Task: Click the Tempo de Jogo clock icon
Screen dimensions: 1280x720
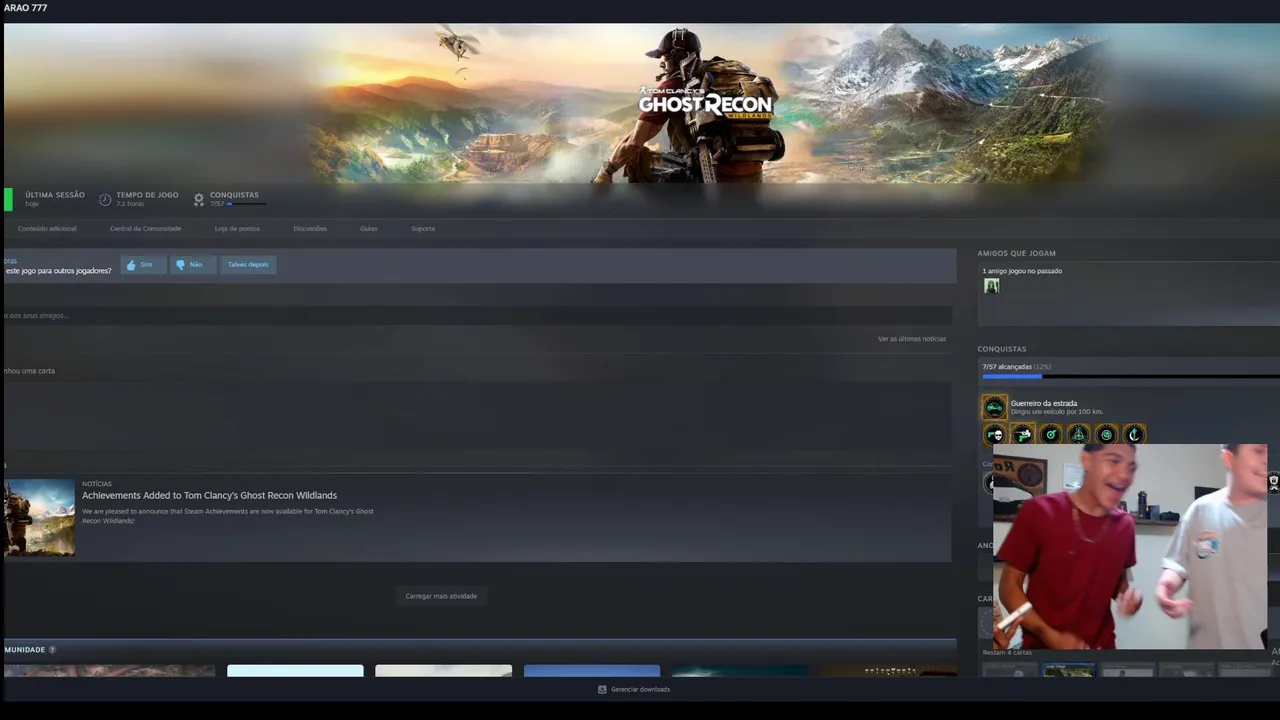Action: 105,199
